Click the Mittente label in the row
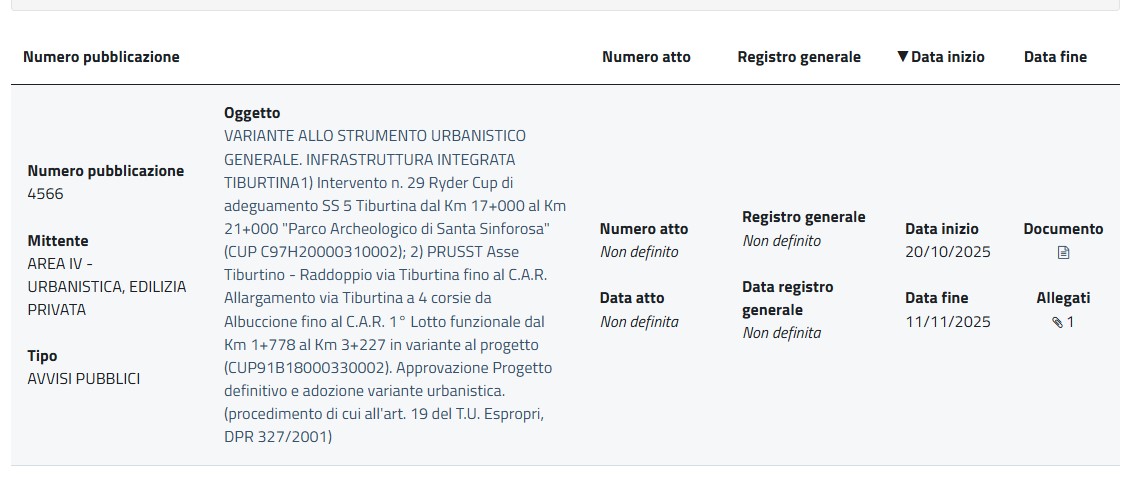 point(58,241)
